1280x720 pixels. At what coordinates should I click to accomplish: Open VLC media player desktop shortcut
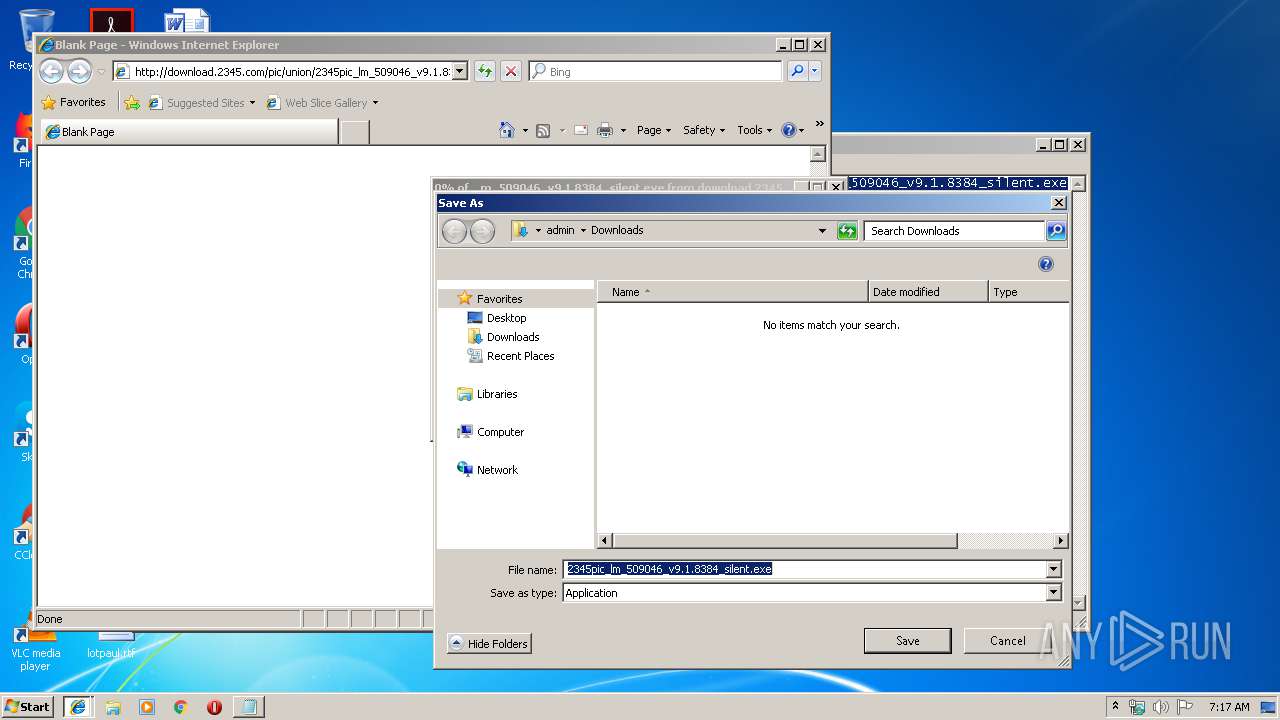tap(35, 648)
